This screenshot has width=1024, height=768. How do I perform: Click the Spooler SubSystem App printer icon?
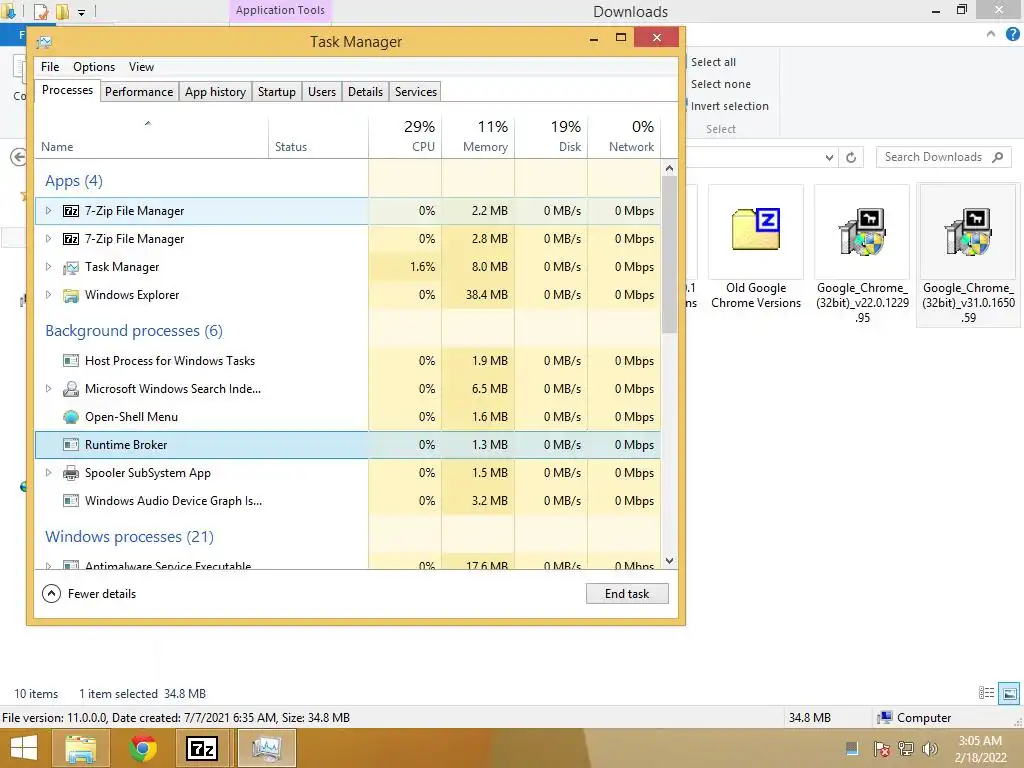[71, 473]
